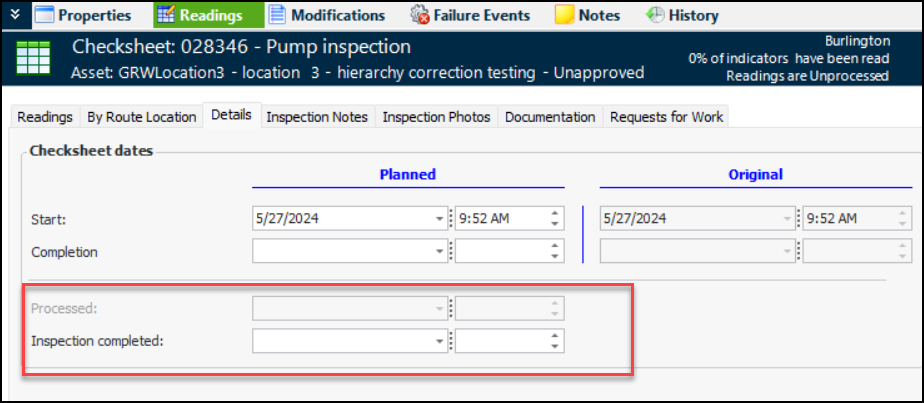Click the Planned Start date field
This screenshot has width=924, height=403.
coord(340,219)
